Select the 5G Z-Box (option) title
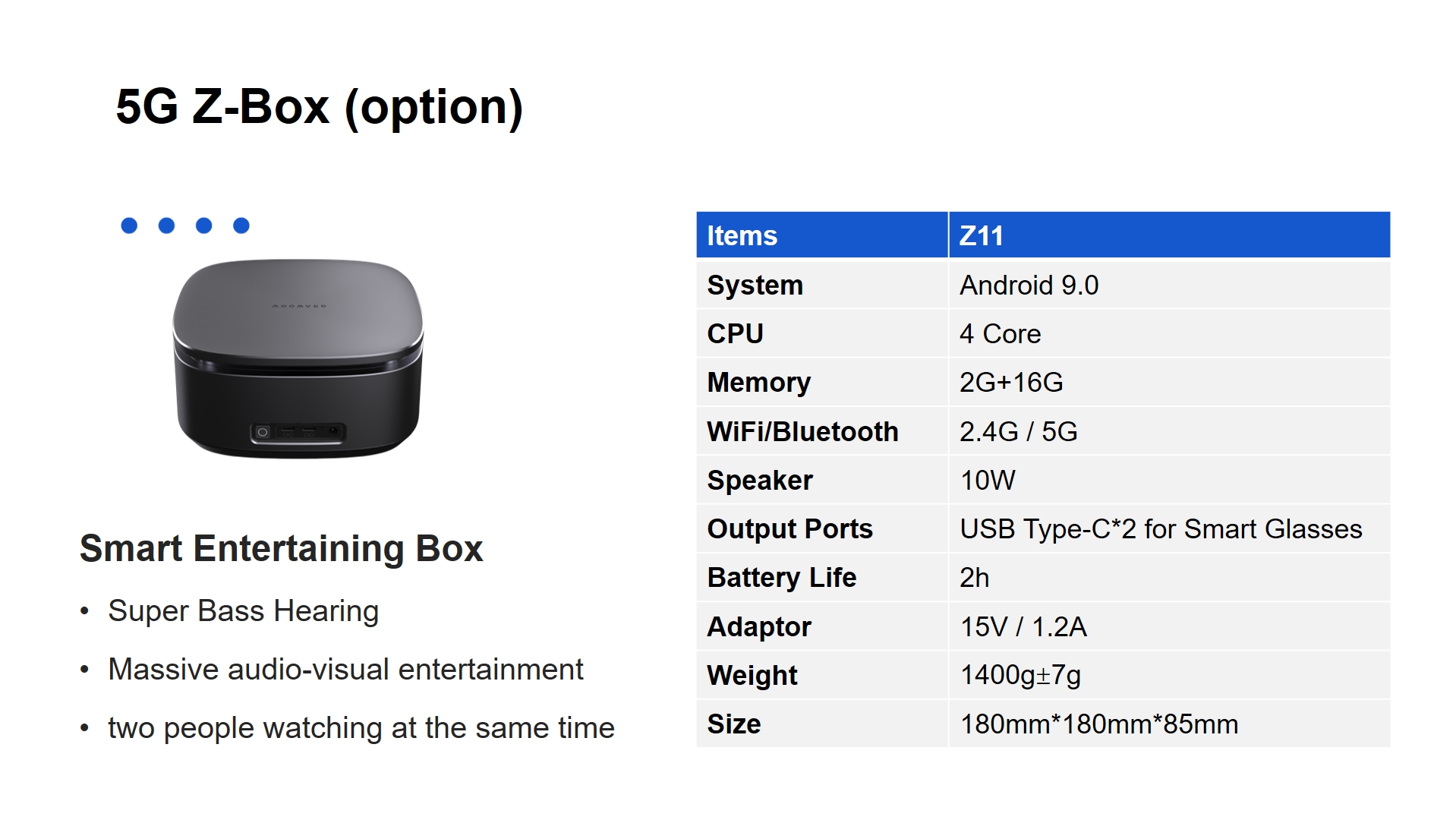This screenshot has height=820, width=1456. point(320,107)
